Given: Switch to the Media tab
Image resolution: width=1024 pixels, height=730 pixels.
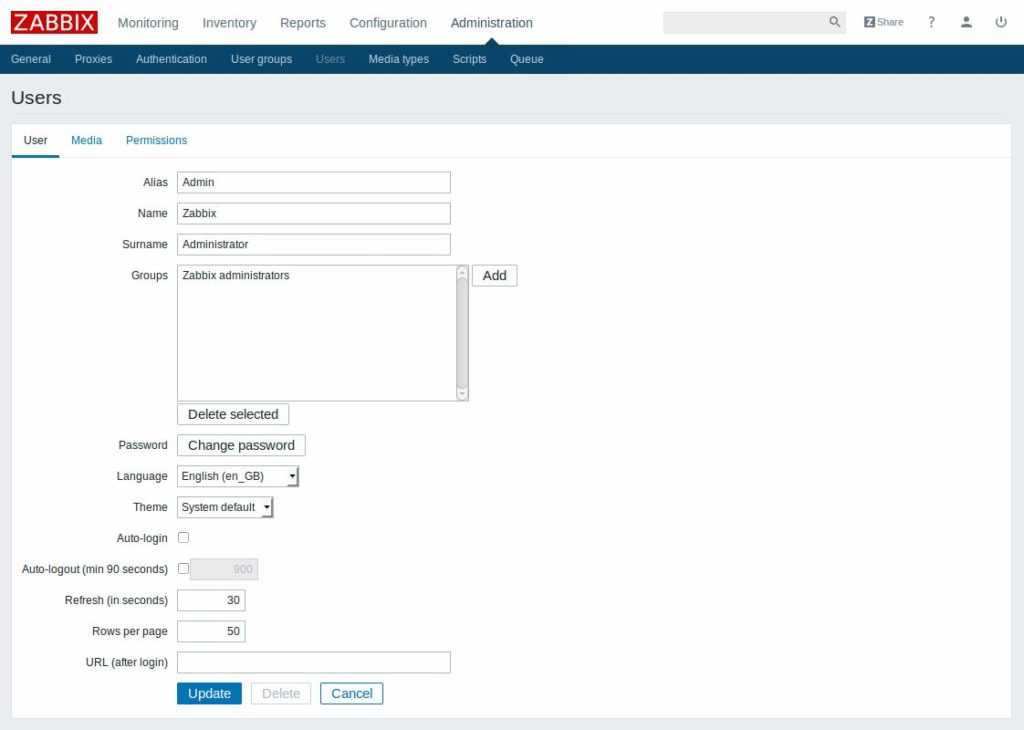Looking at the screenshot, I should 86,140.
